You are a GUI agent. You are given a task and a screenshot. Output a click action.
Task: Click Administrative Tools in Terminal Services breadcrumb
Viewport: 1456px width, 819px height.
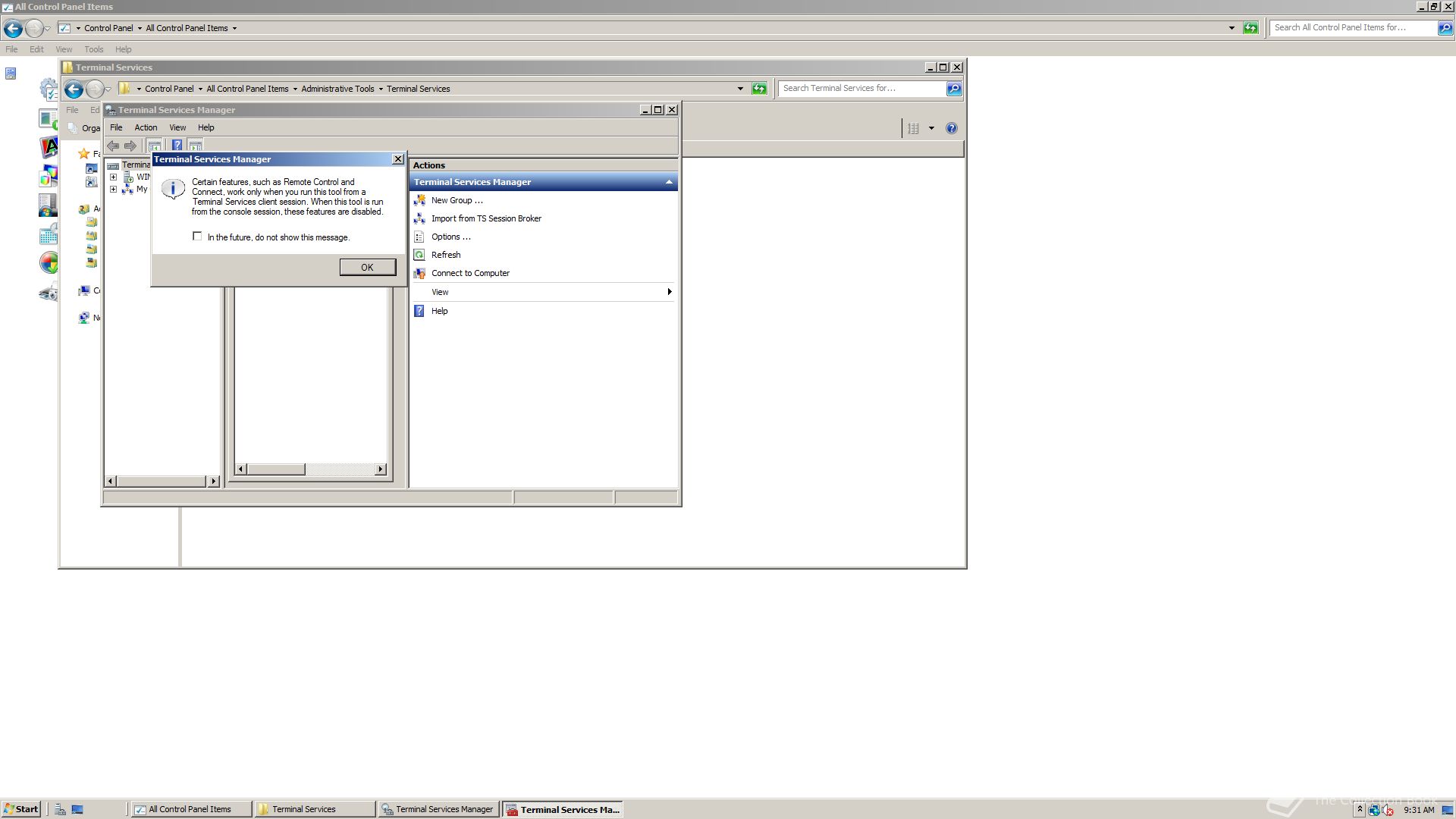[x=337, y=89]
